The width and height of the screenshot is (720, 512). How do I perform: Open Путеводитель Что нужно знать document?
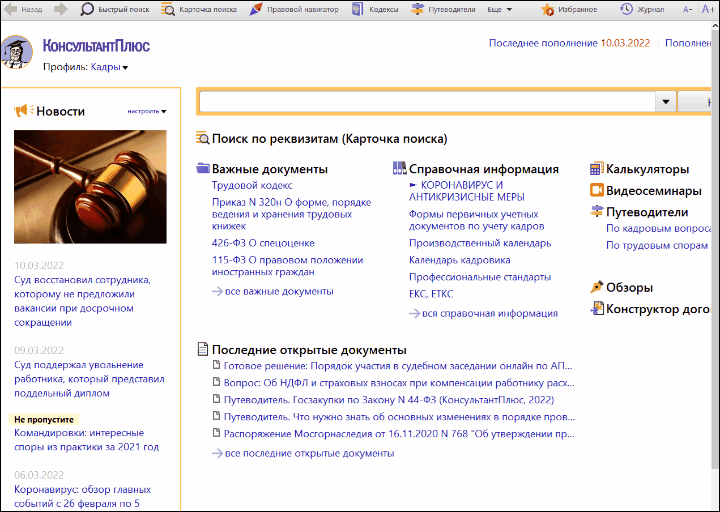click(399, 416)
